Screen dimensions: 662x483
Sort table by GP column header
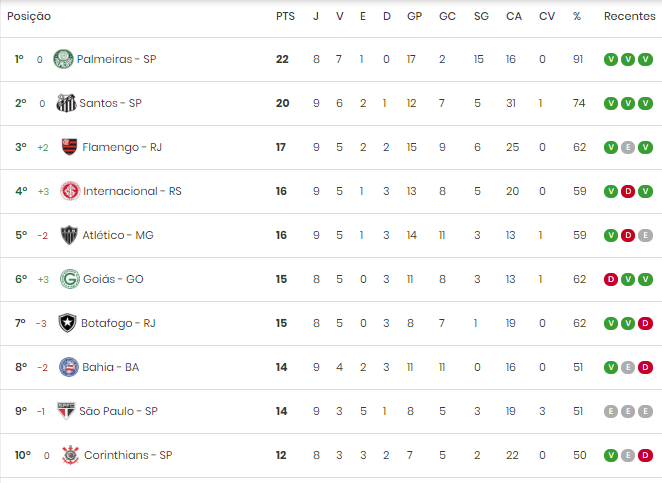point(414,16)
